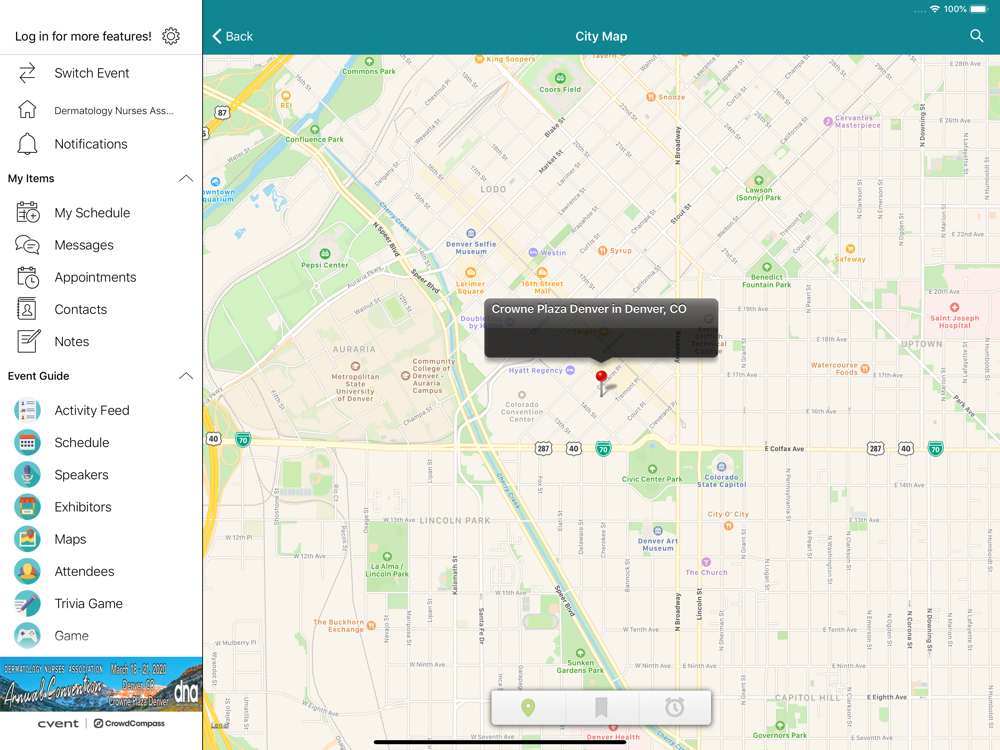
Task: Click the City Map title text
Action: click(x=601, y=36)
